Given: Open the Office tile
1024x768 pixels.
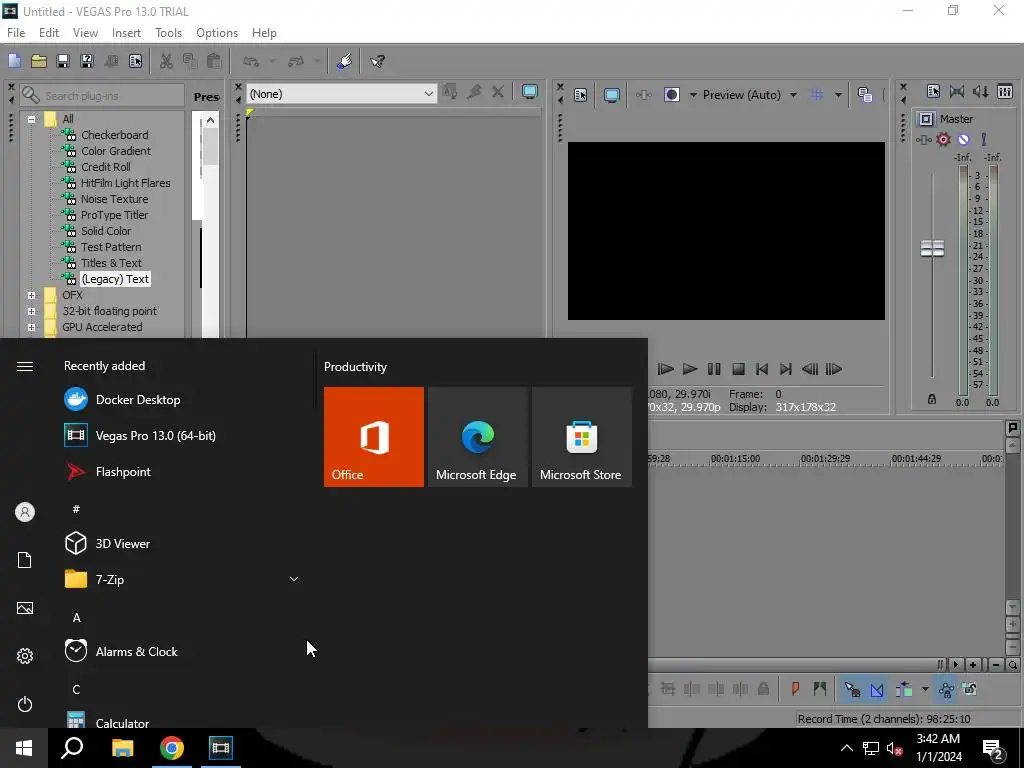Looking at the screenshot, I should click(374, 437).
